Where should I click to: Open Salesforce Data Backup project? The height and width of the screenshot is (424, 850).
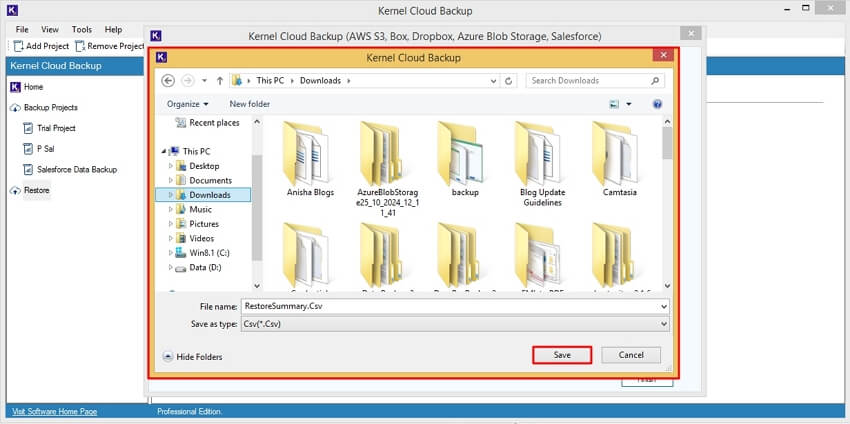click(70, 169)
